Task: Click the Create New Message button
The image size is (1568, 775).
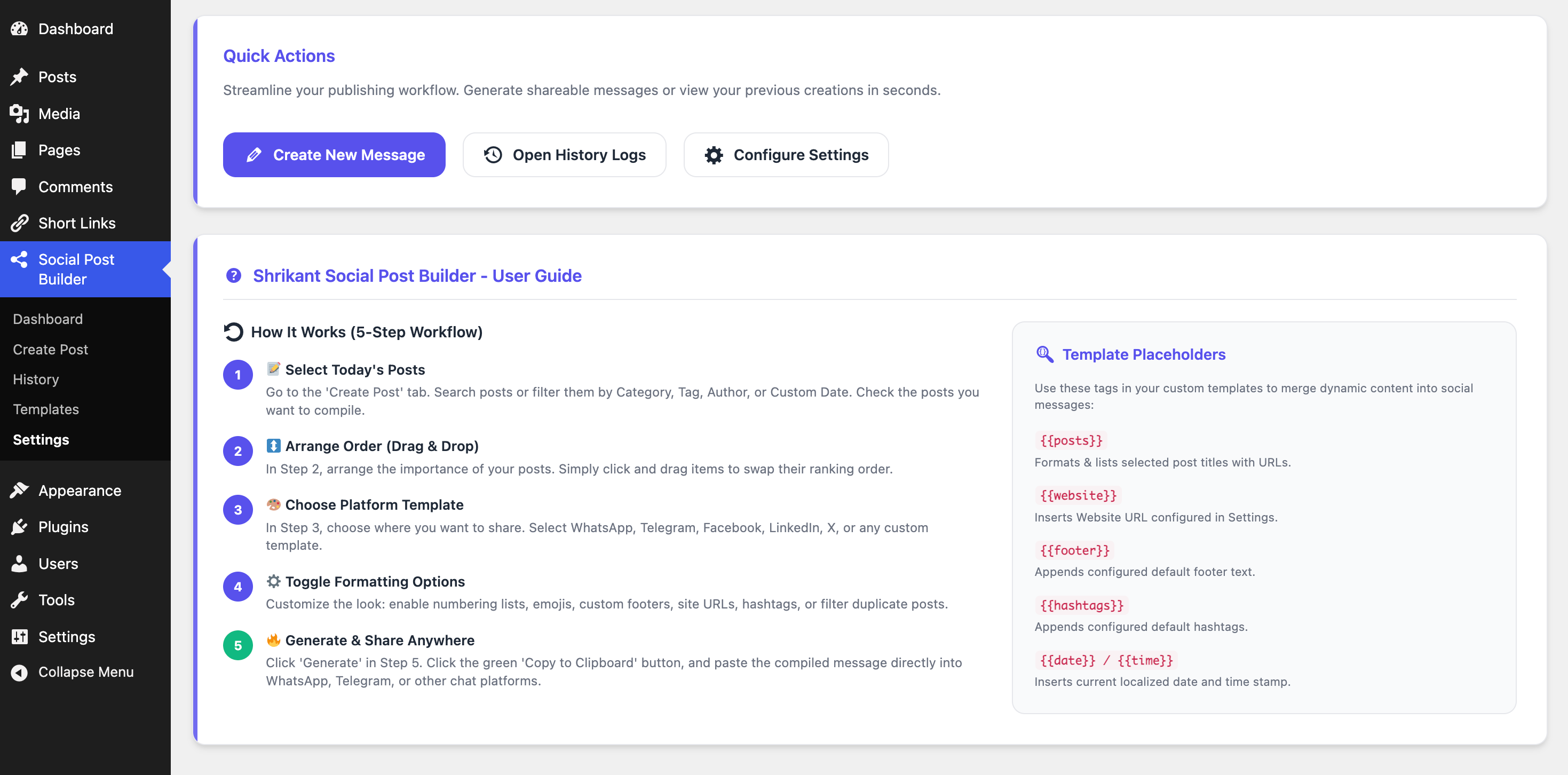Action: pyautogui.click(x=334, y=155)
